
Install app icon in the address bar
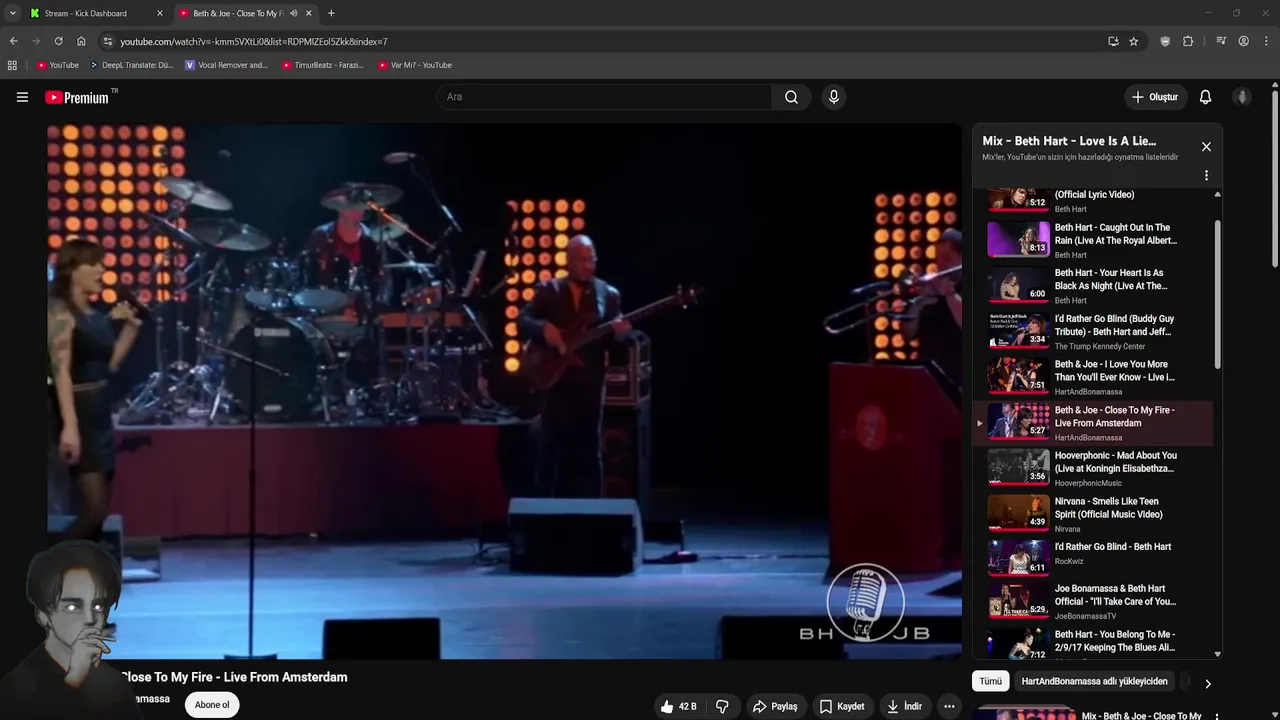click(x=1113, y=41)
